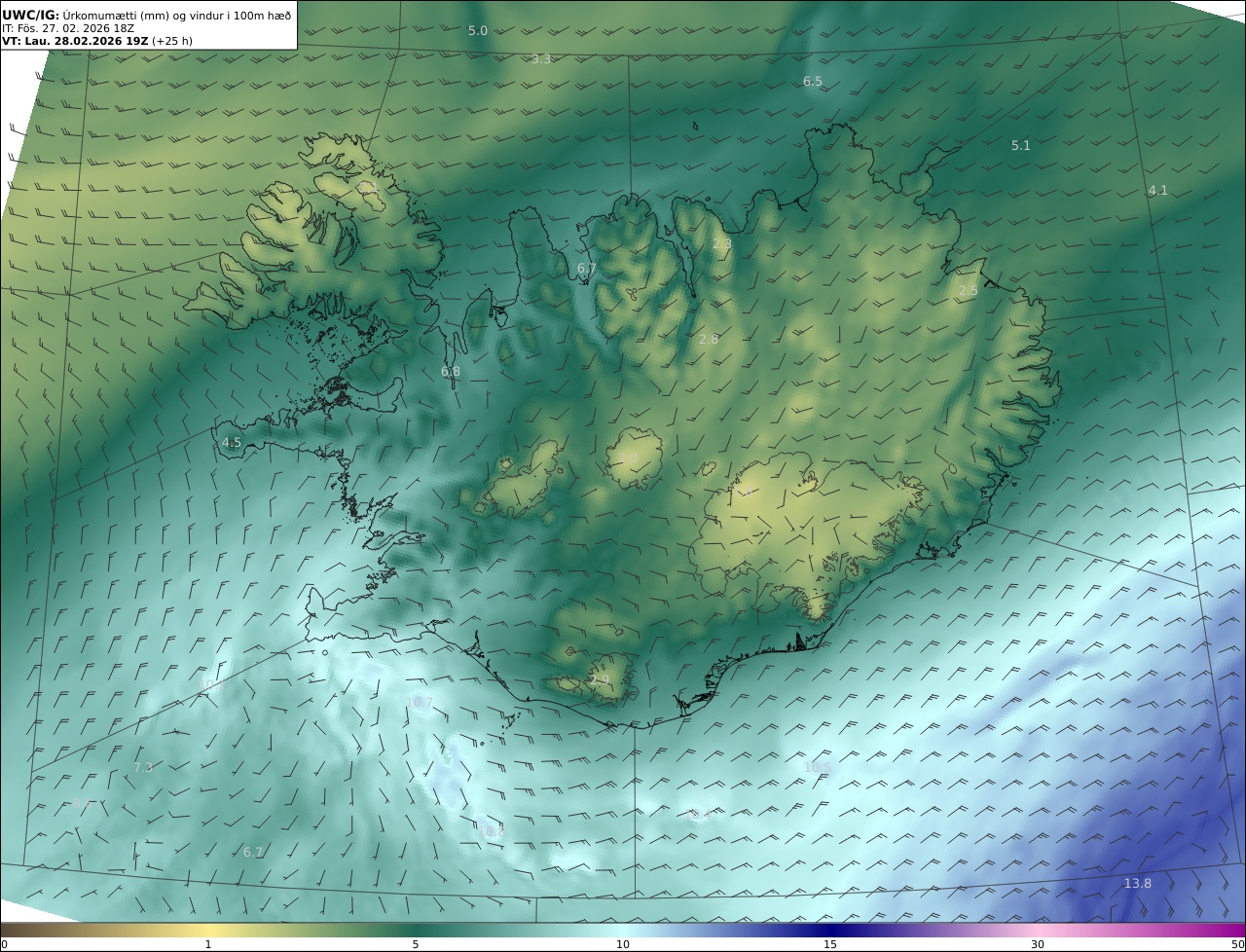The width and height of the screenshot is (1246, 952).
Task: Click the "UWC/IG: Úrkomumætti (mm)" title line
Action: pyautogui.click(x=146, y=15)
